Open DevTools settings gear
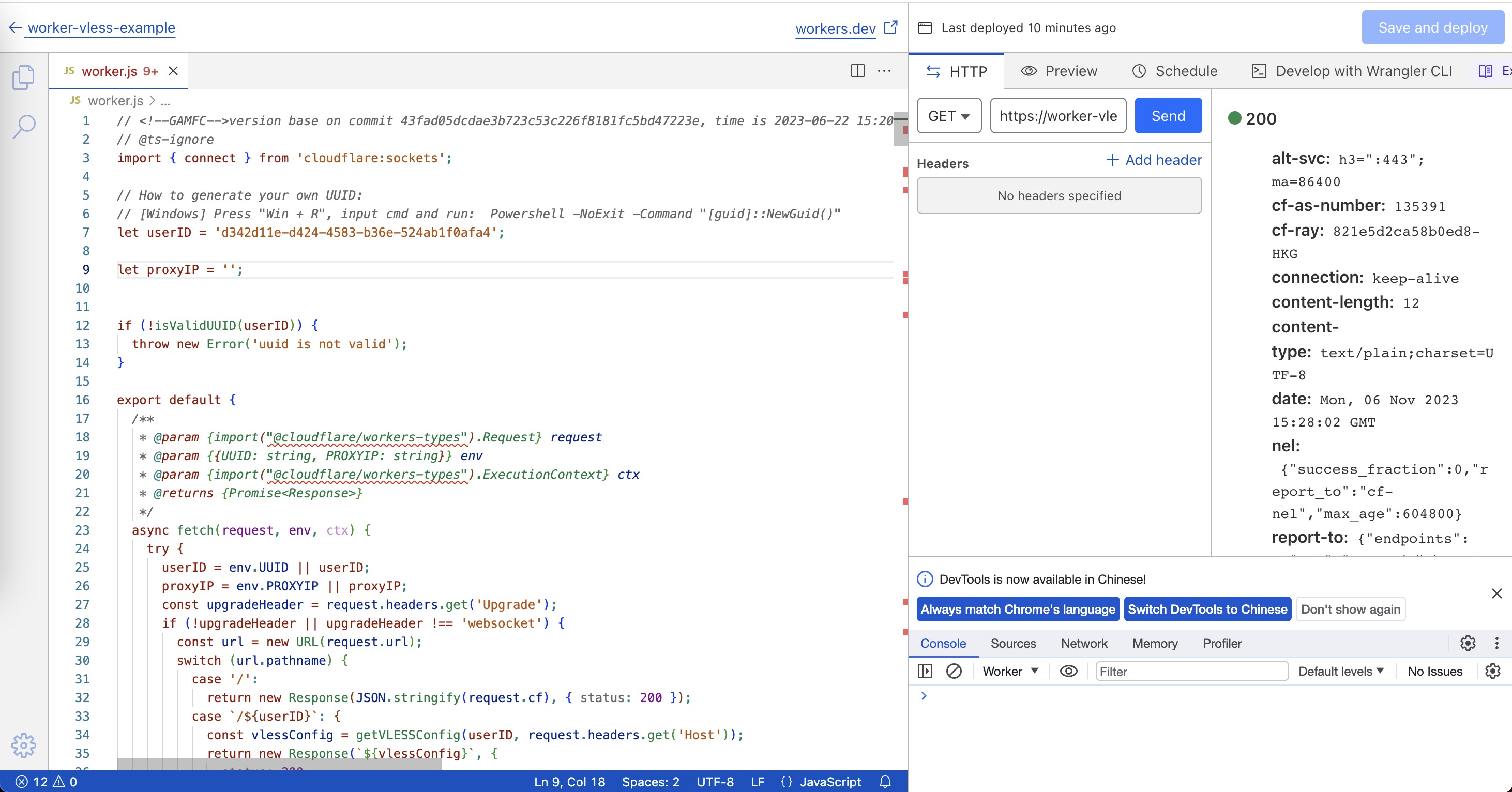The width and height of the screenshot is (1512, 792). click(1468, 643)
